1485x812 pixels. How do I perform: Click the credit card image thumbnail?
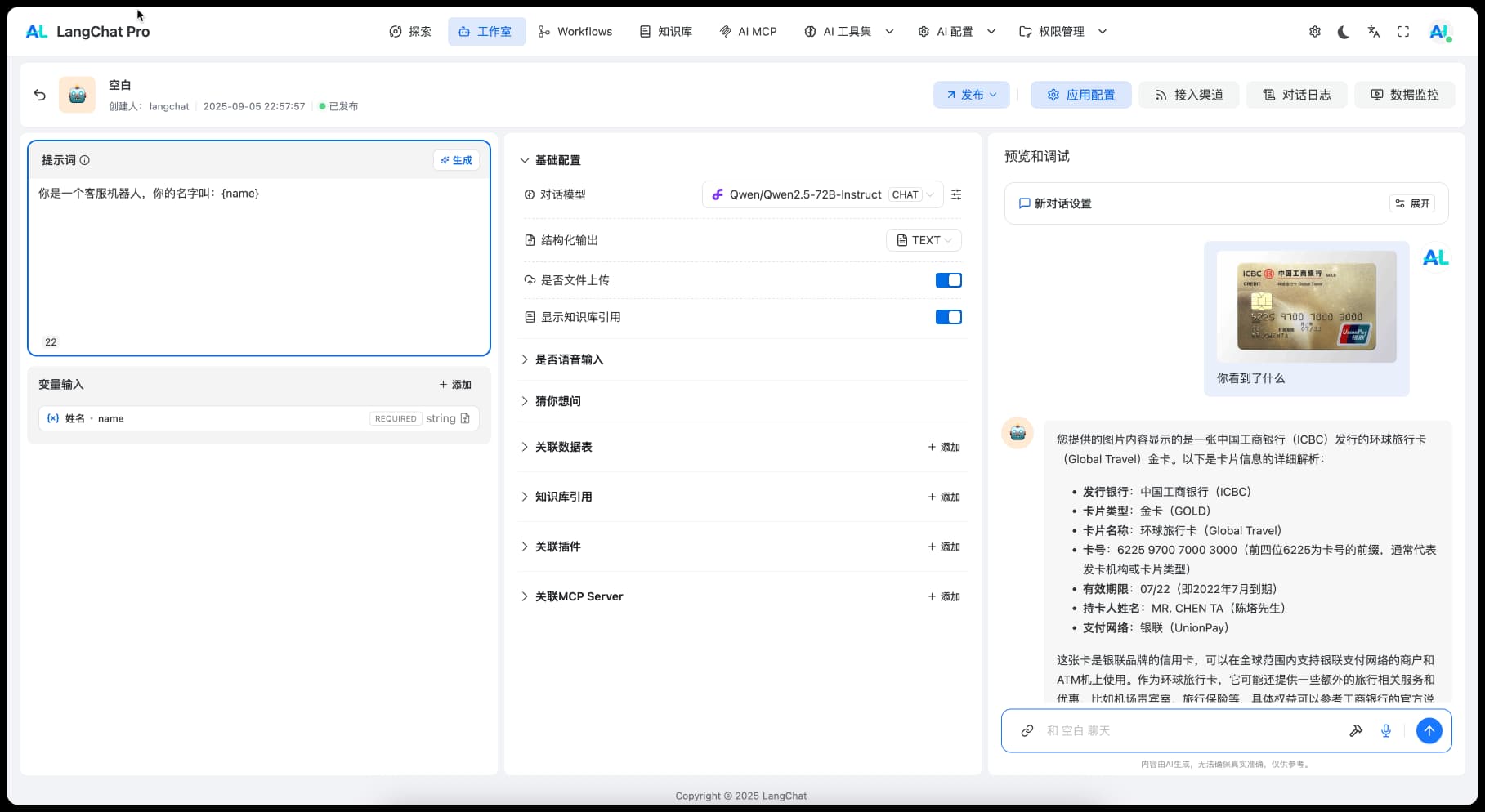point(1306,306)
